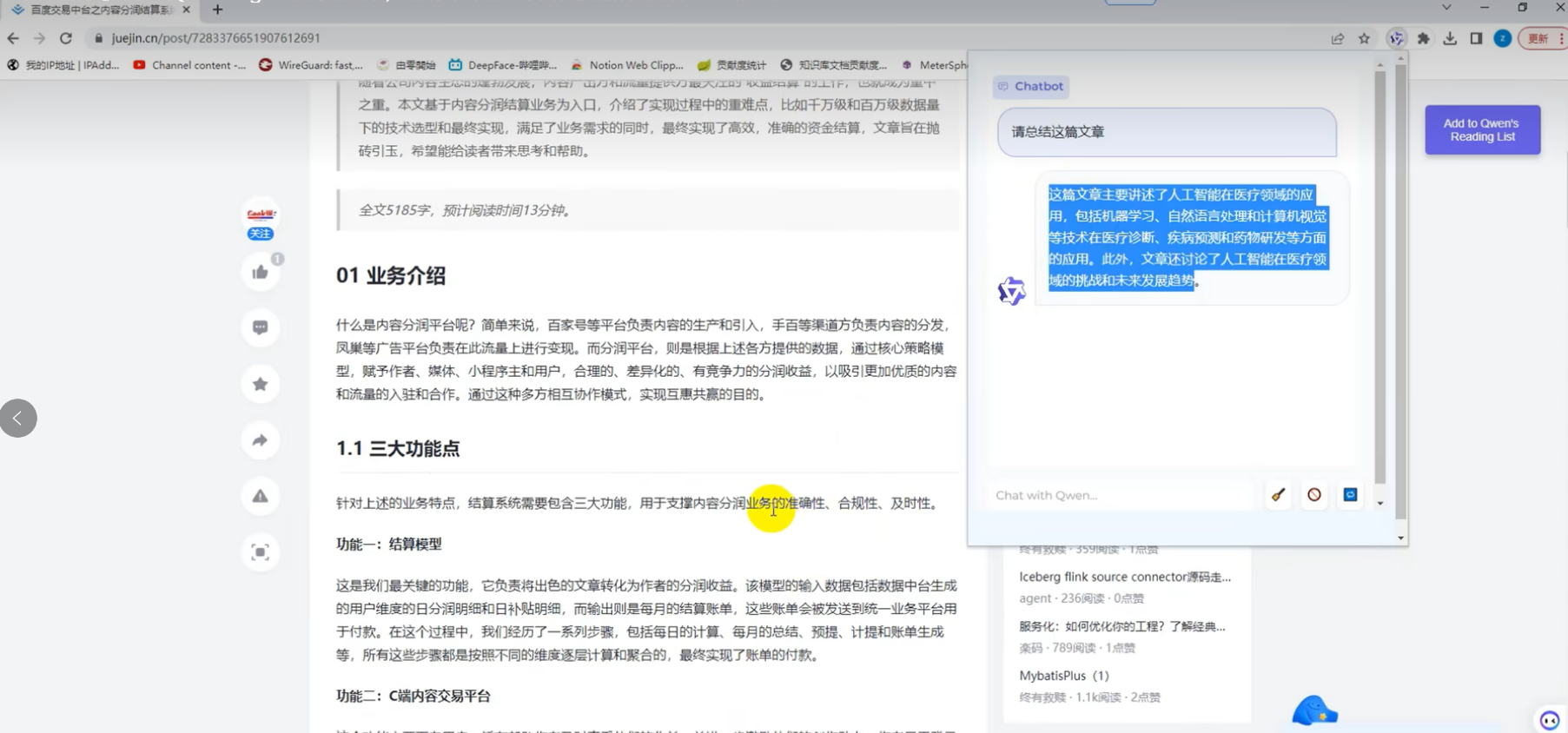Open 贡献度统计 bookmark
The height and width of the screenshot is (733, 1568).
coord(731,65)
